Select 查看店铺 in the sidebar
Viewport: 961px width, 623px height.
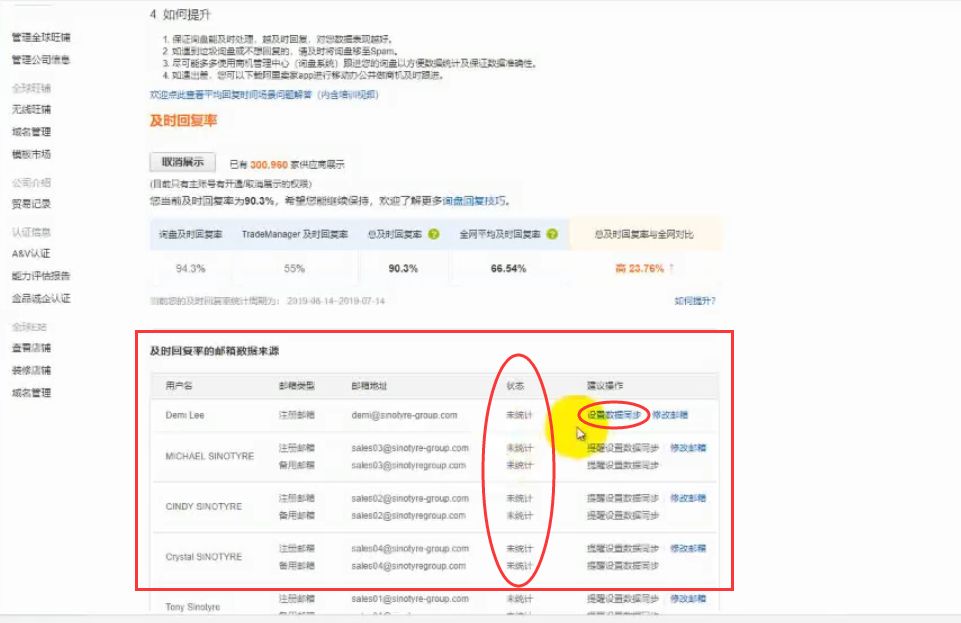[x=31, y=348]
